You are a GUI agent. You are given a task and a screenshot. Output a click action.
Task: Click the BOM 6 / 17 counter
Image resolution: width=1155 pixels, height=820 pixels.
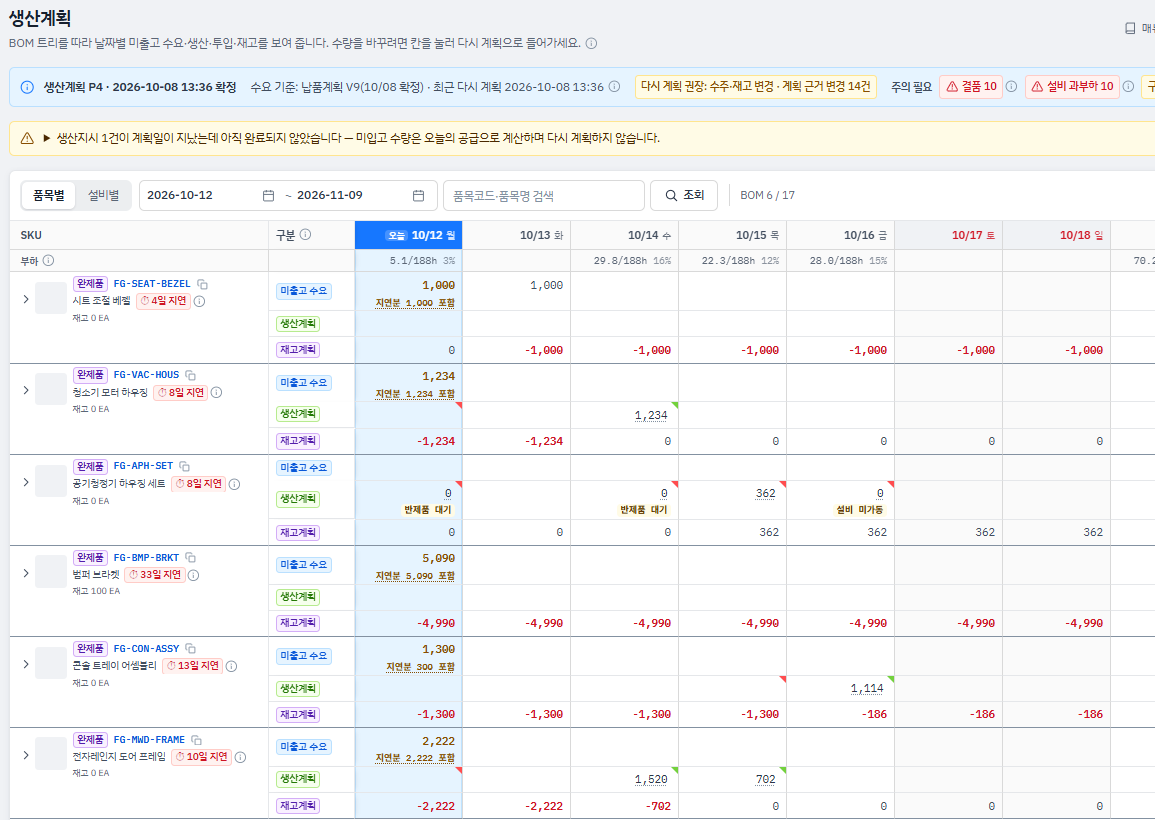click(x=768, y=195)
